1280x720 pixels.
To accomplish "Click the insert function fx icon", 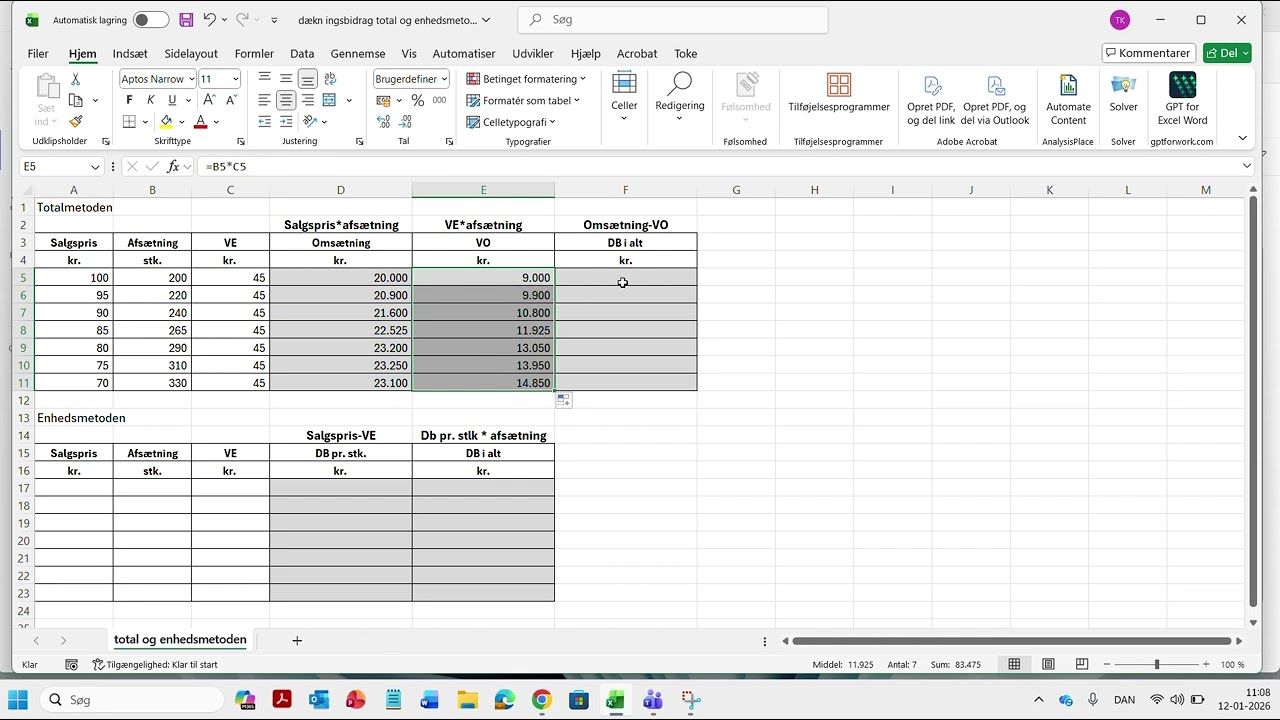I will (x=173, y=167).
